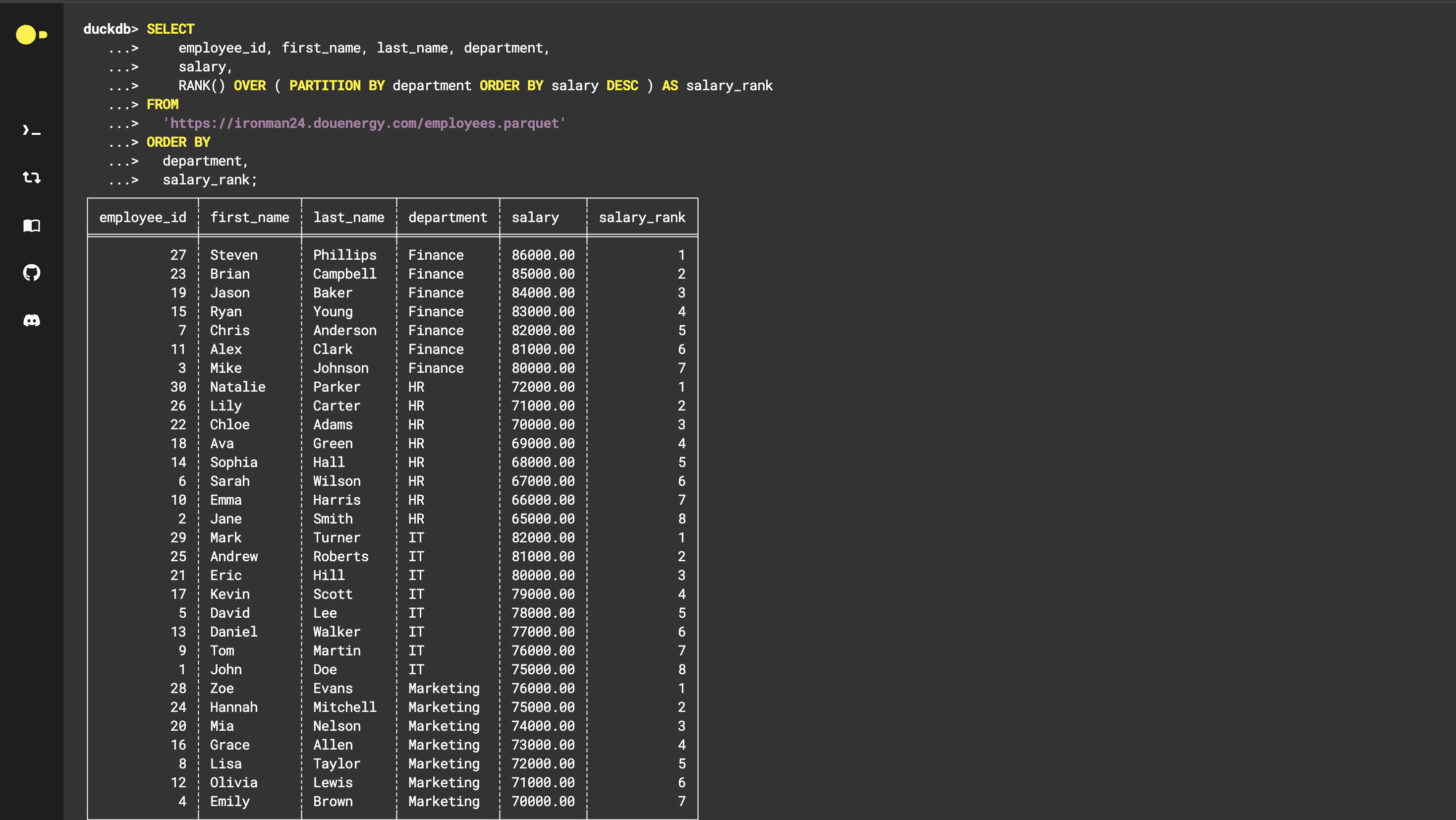
Task: Click last name Johnson
Action: [x=341, y=368]
